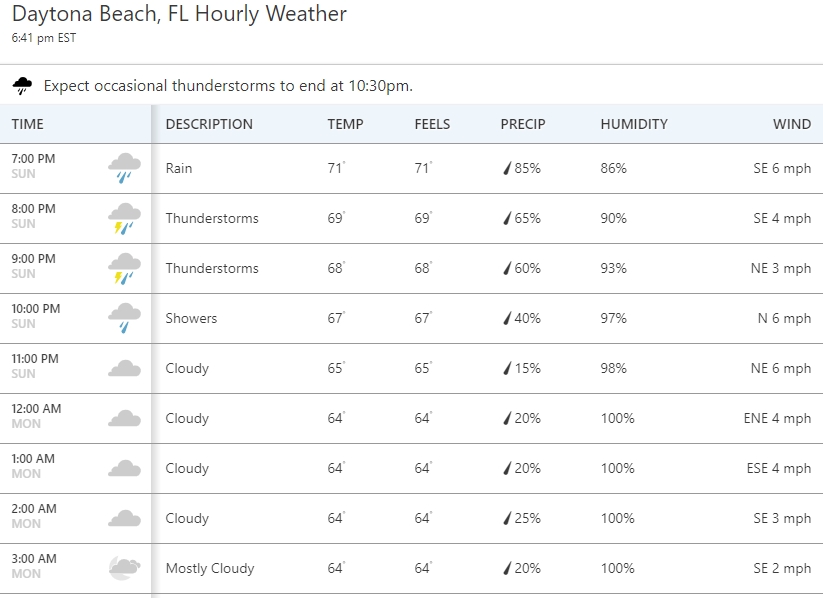The width and height of the screenshot is (823, 598).
Task: Click the Daytona Beach, FL Hourly Weather title
Action: point(179,14)
